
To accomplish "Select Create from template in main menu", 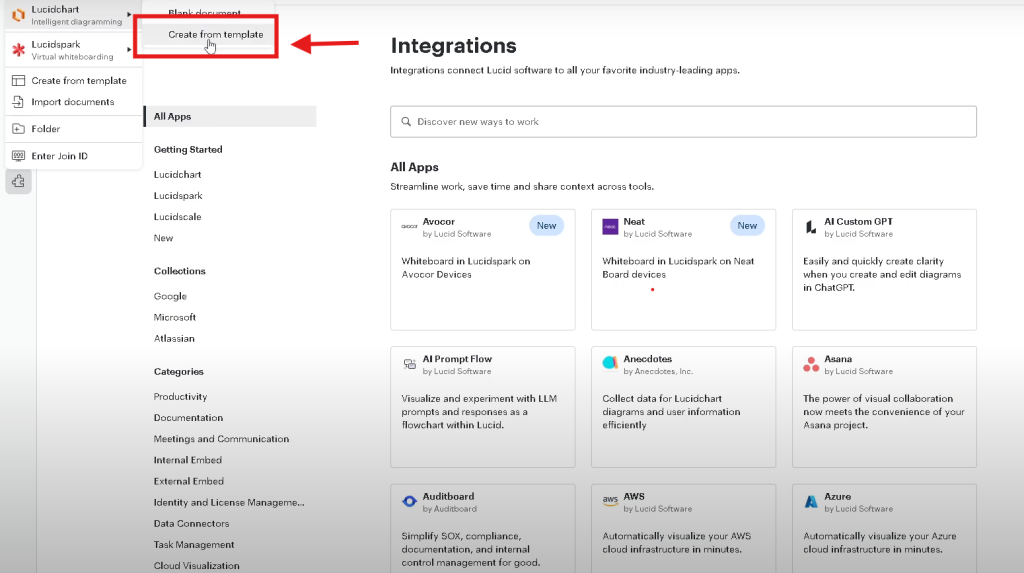I will tap(79, 80).
